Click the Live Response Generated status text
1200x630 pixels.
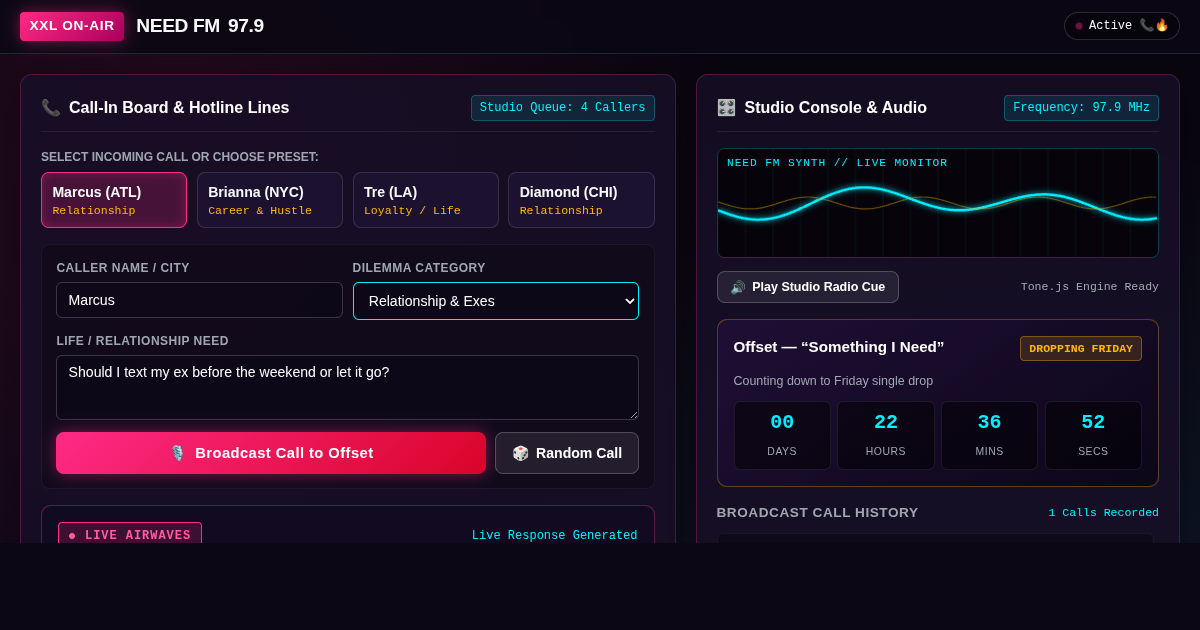[555, 536]
